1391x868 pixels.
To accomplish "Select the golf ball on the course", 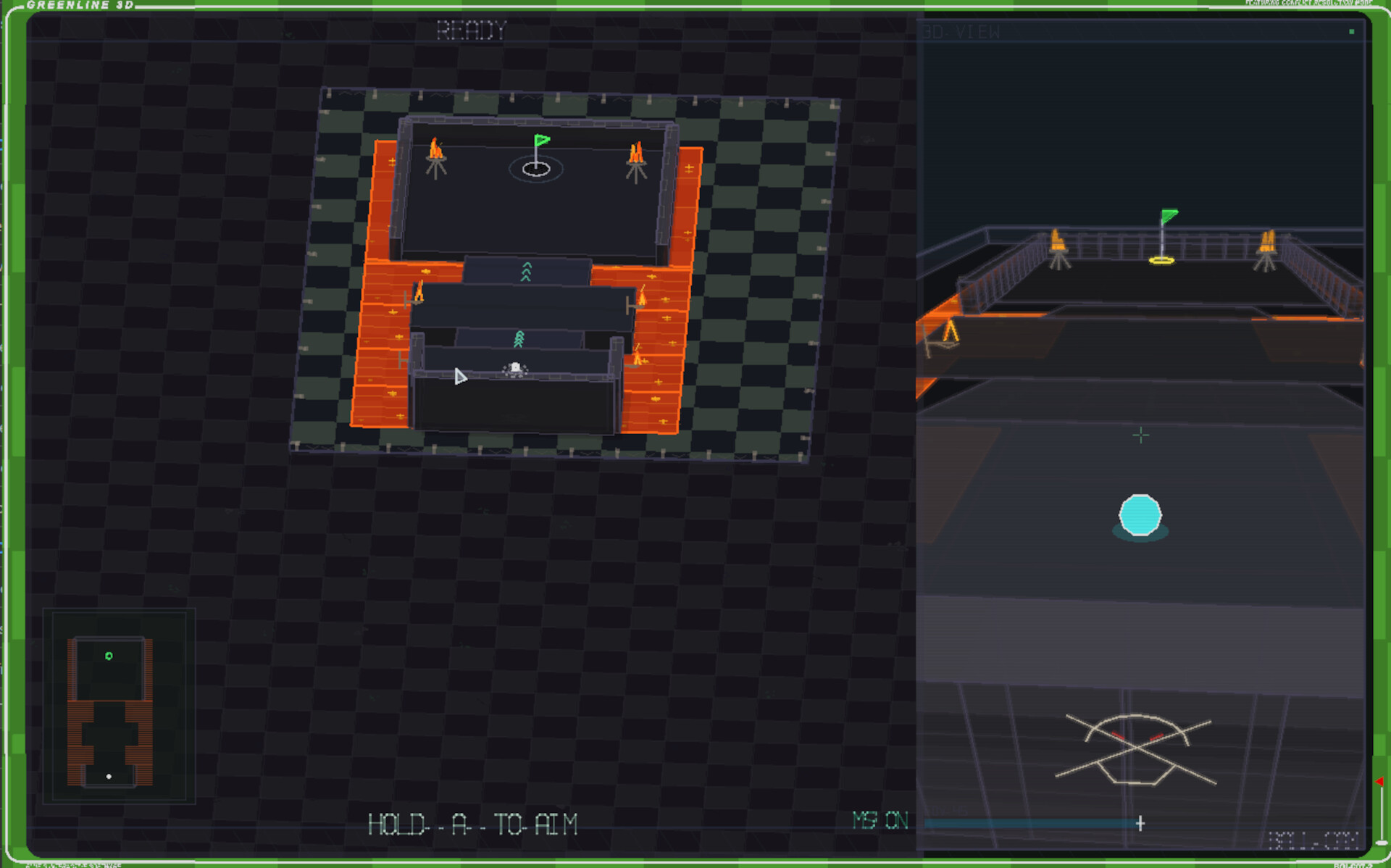I will pos(515,368).
